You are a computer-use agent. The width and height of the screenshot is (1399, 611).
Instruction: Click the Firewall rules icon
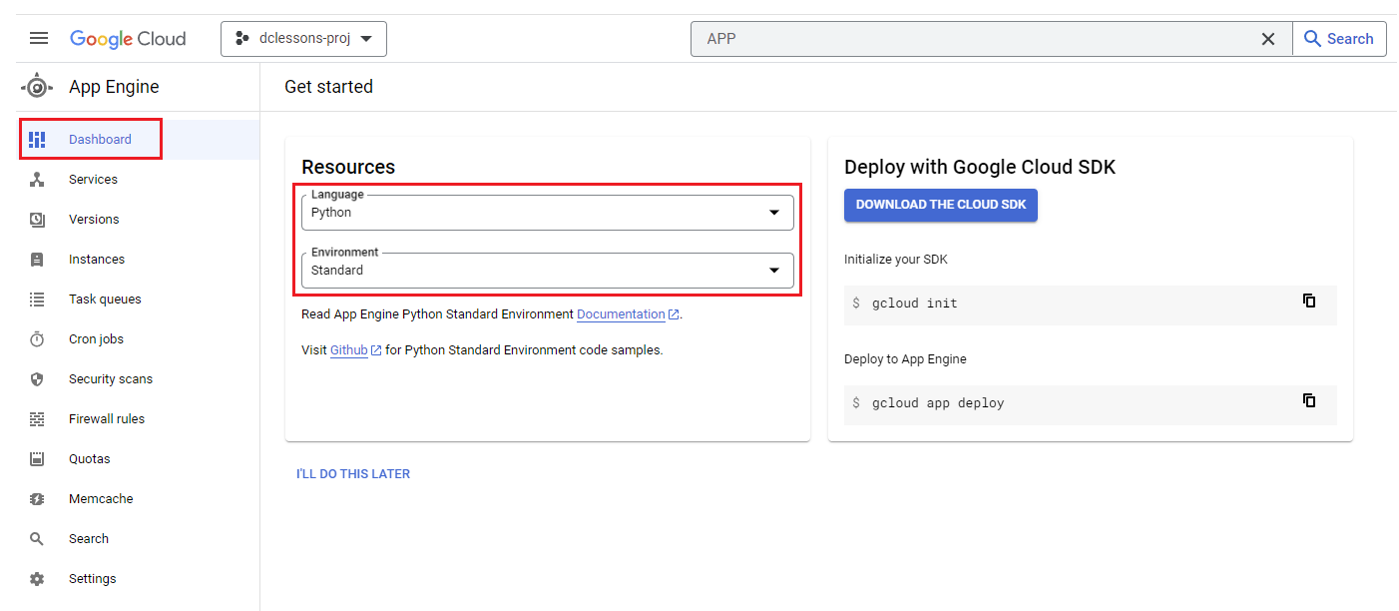pyautogui.click(x=37, y=420)
